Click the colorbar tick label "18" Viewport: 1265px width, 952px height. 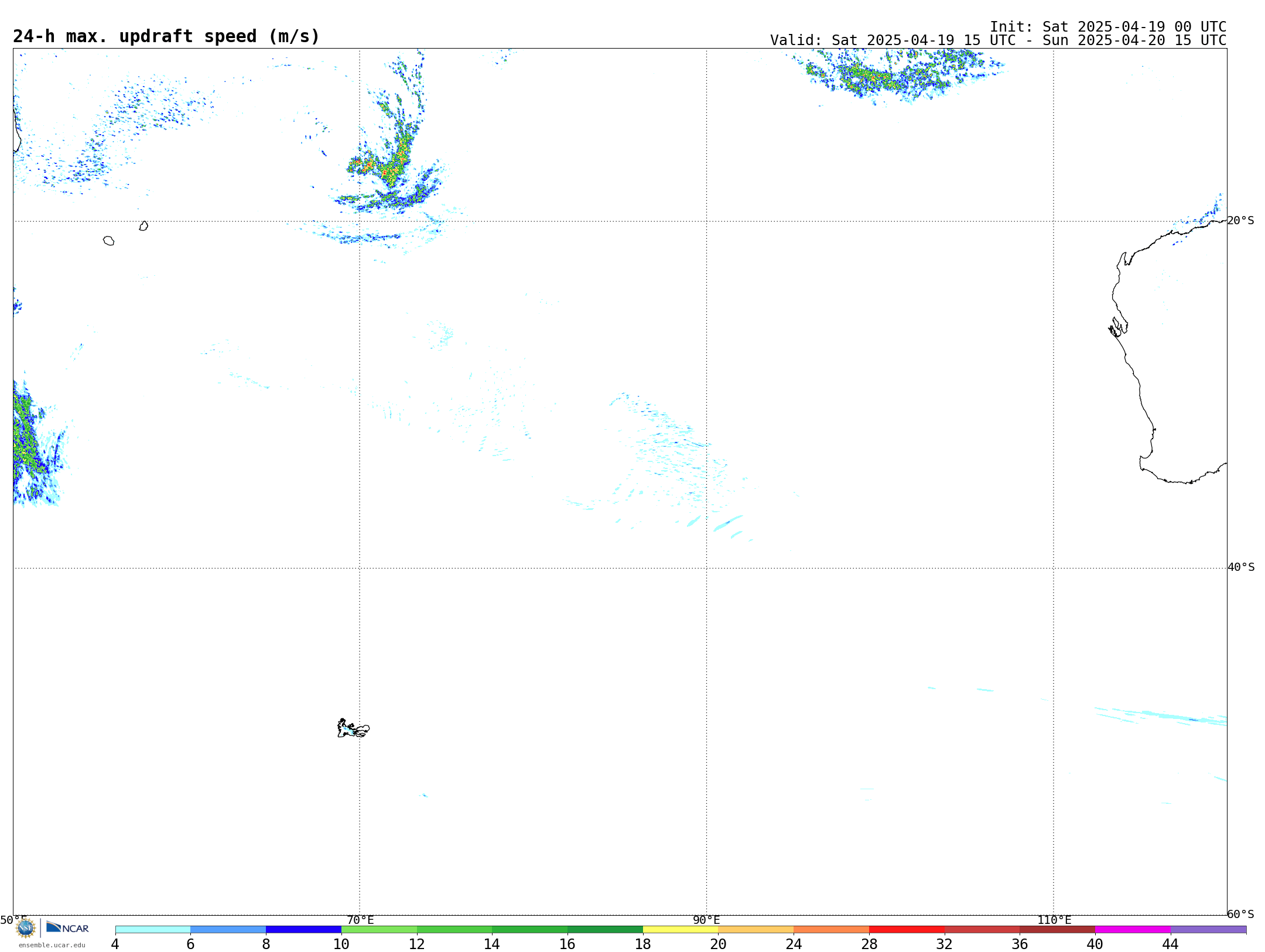point(643,944)
